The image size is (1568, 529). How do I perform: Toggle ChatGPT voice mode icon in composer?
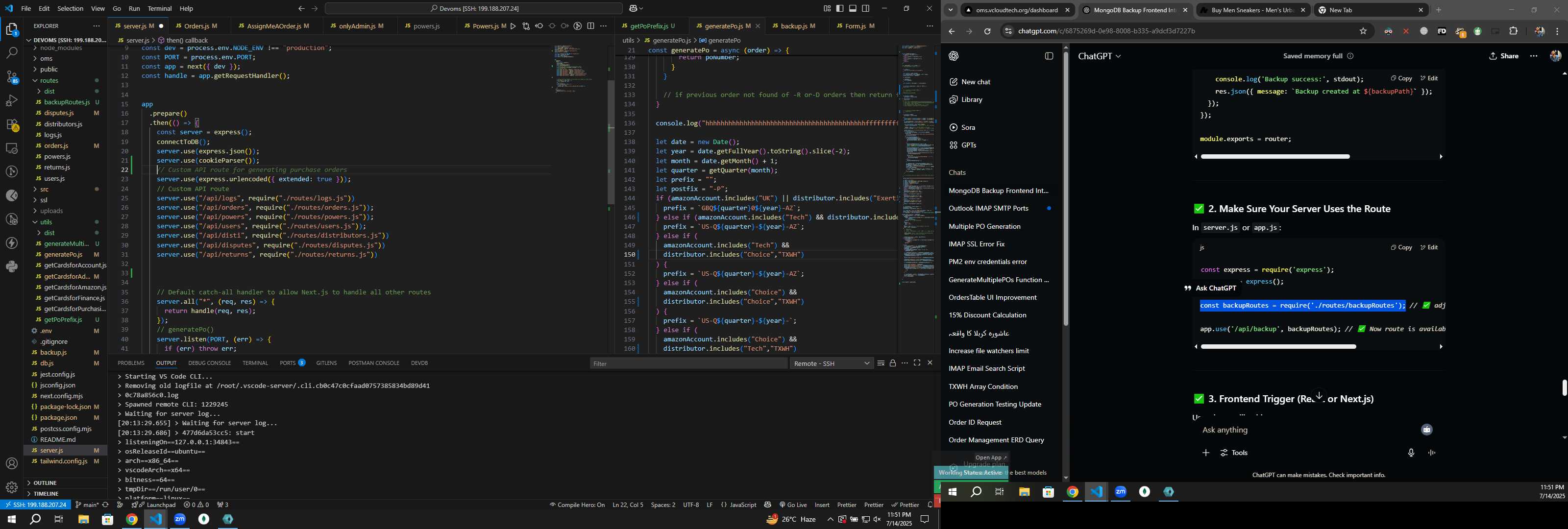pyautogui.click(x=1432, y=453)
